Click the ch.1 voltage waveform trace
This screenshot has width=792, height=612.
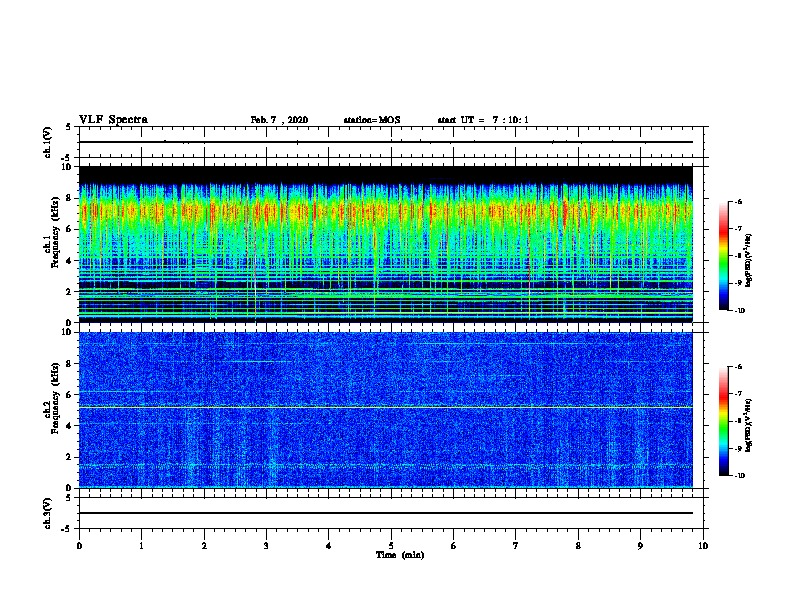tap(386, 142)
